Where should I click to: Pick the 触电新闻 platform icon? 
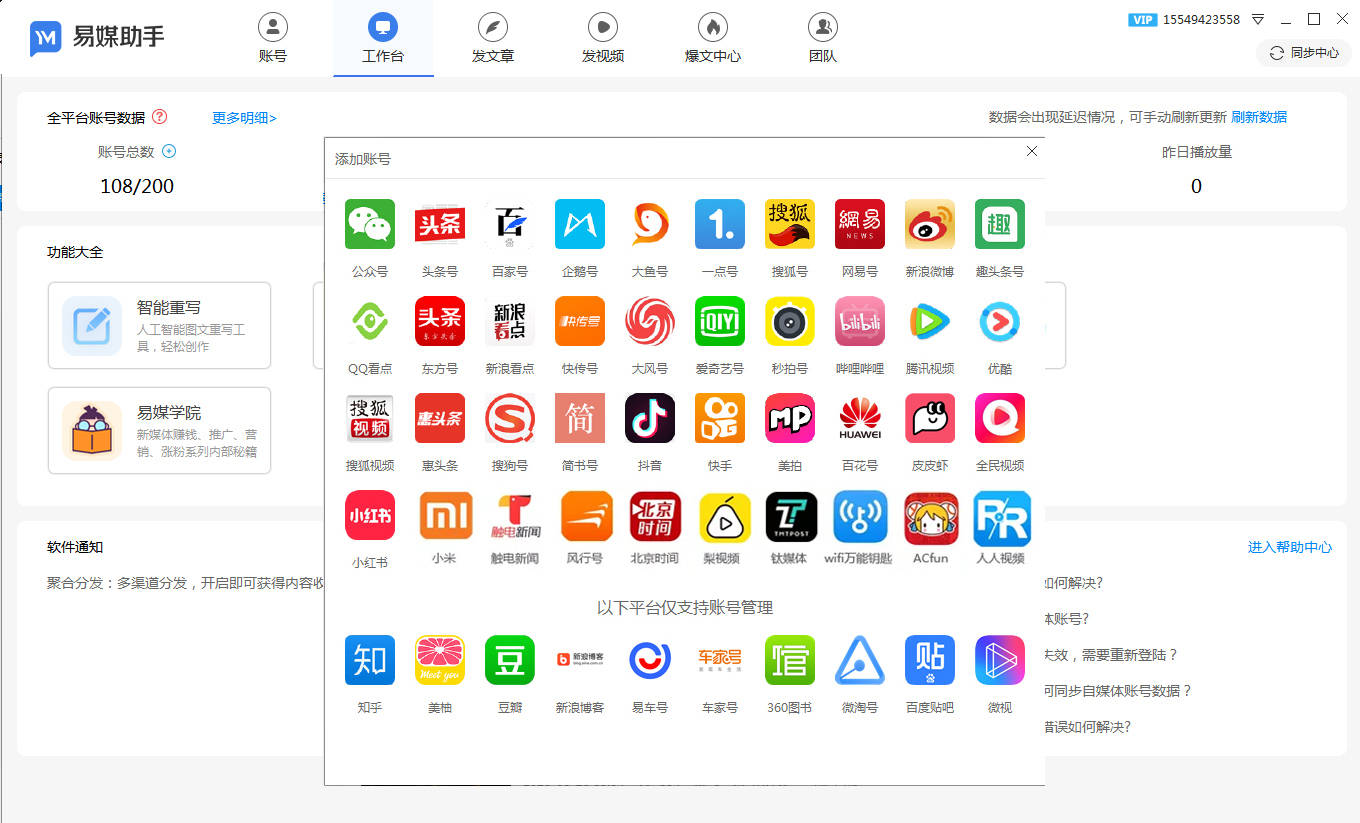(x=516, y=516)
